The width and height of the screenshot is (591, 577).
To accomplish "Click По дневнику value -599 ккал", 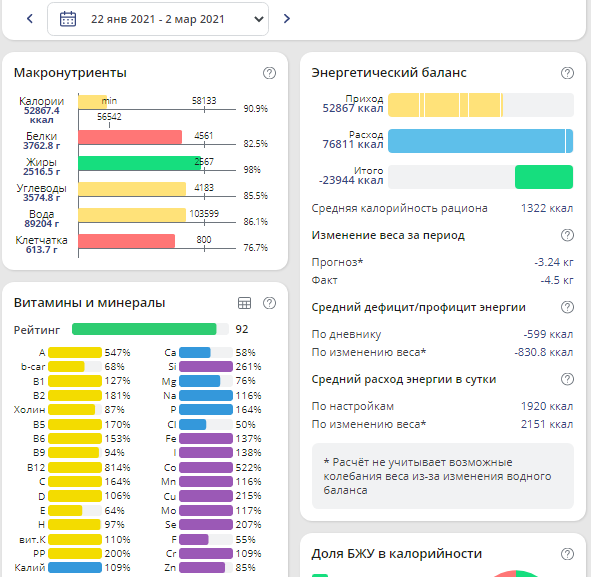I will tap(548, 334).
